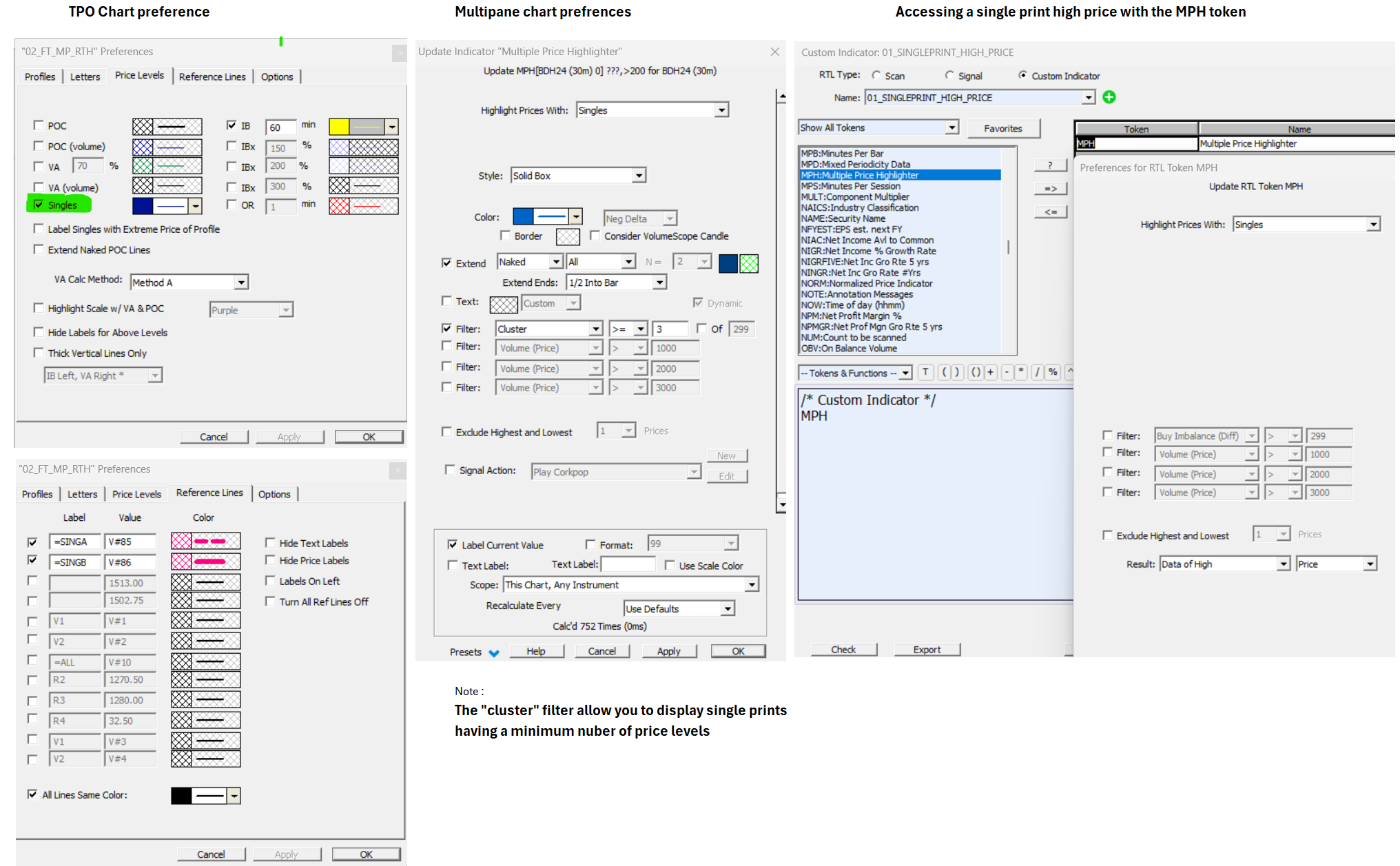Open the Style Solid Box dropdown

[578, 176]
